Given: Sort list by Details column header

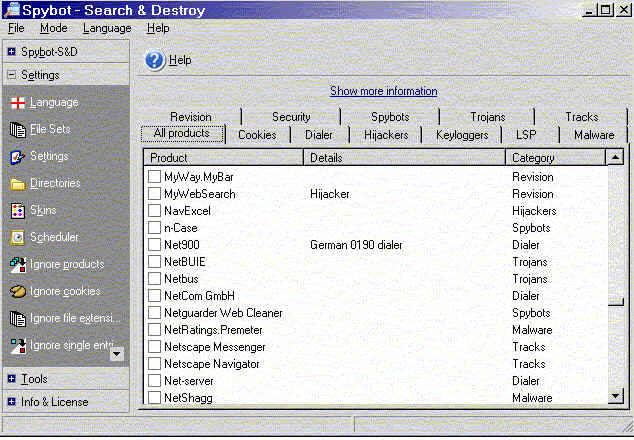Looking at the screenshot, I should tap(404, 158).
